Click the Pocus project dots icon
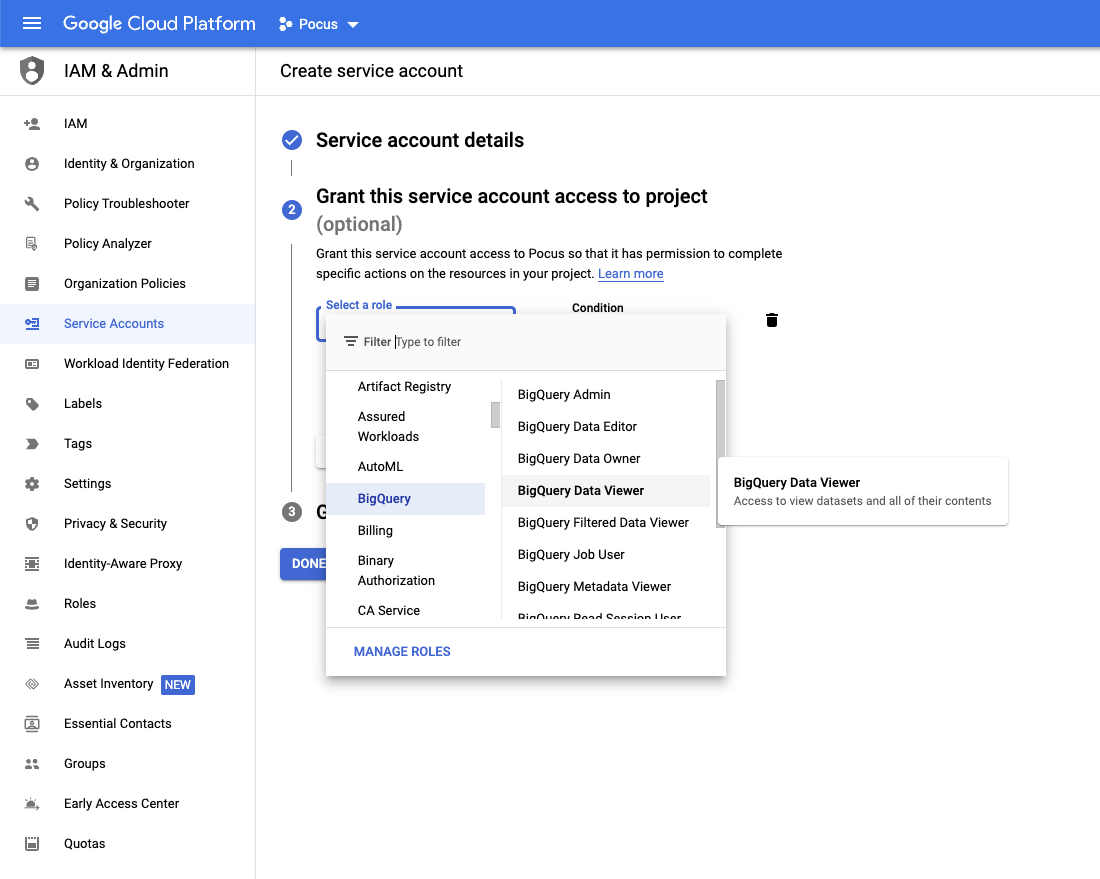 click(286, 24)
